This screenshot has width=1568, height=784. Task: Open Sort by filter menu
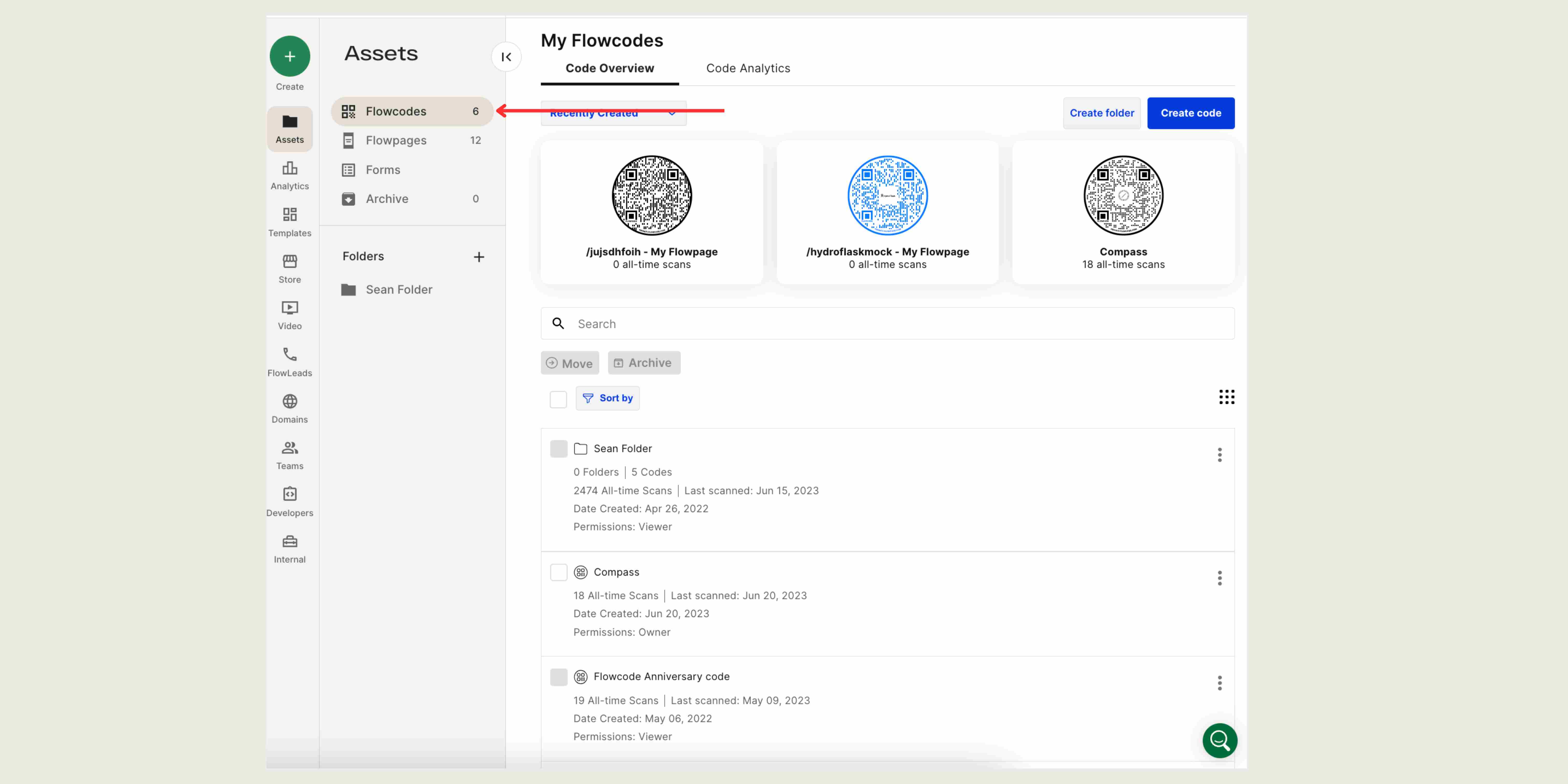(x=607, y=398)
